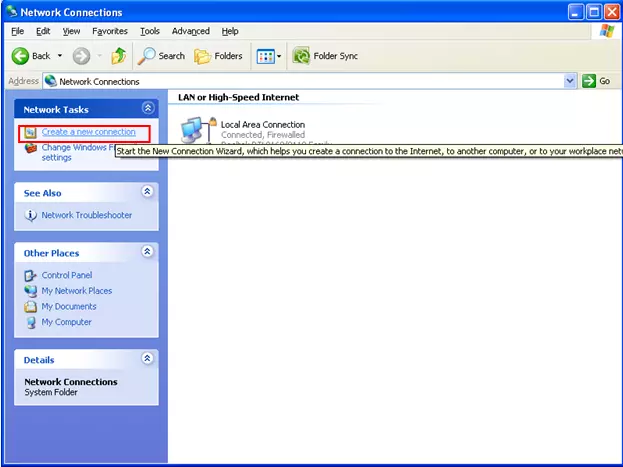Click the Control Panel icon
The width and height of the screenshot is (623, 467).
pyautogui.click(x=31, y=275)
